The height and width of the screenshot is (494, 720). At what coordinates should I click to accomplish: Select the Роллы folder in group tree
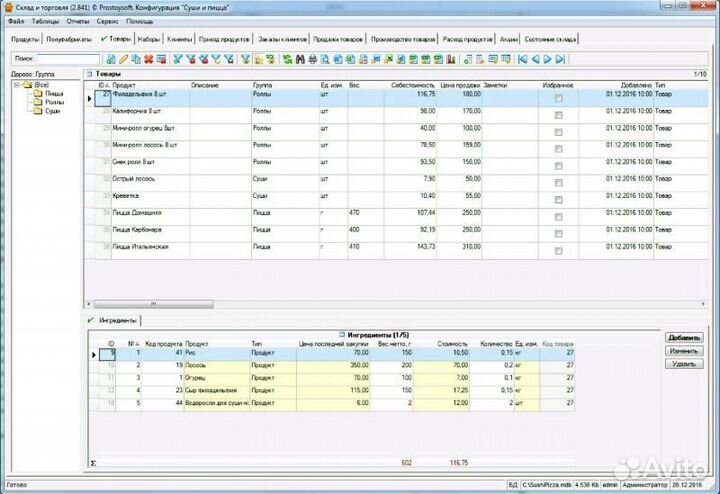[52, 102]
